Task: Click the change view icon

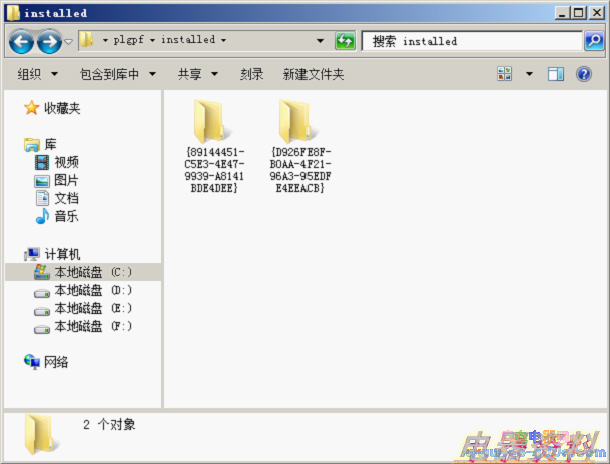Action: pyautogui.click(x=505, y=74)
